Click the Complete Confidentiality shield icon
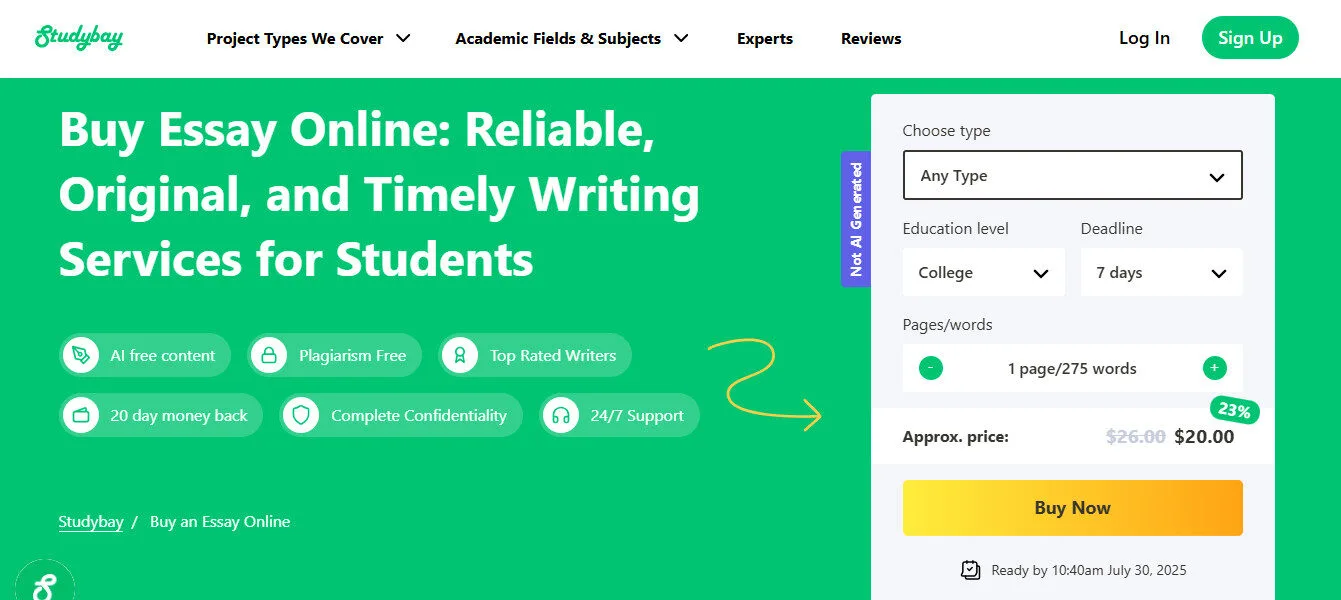The image size is (1341, 600). 300,415
